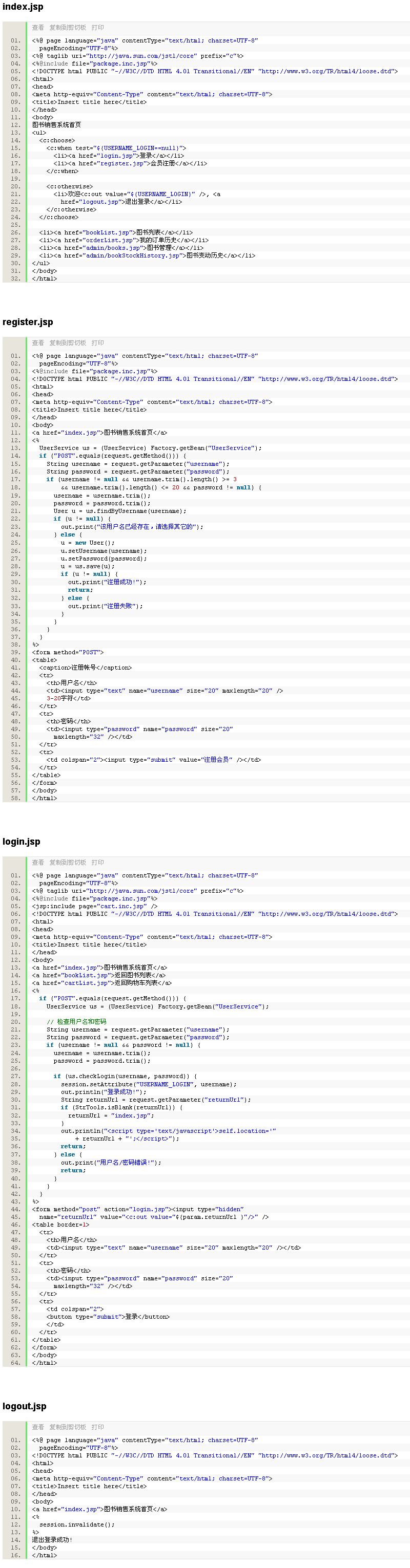Click the session.invalidate() line
The width and height of the screenshot is (410, 1568).
point(77,1525)
